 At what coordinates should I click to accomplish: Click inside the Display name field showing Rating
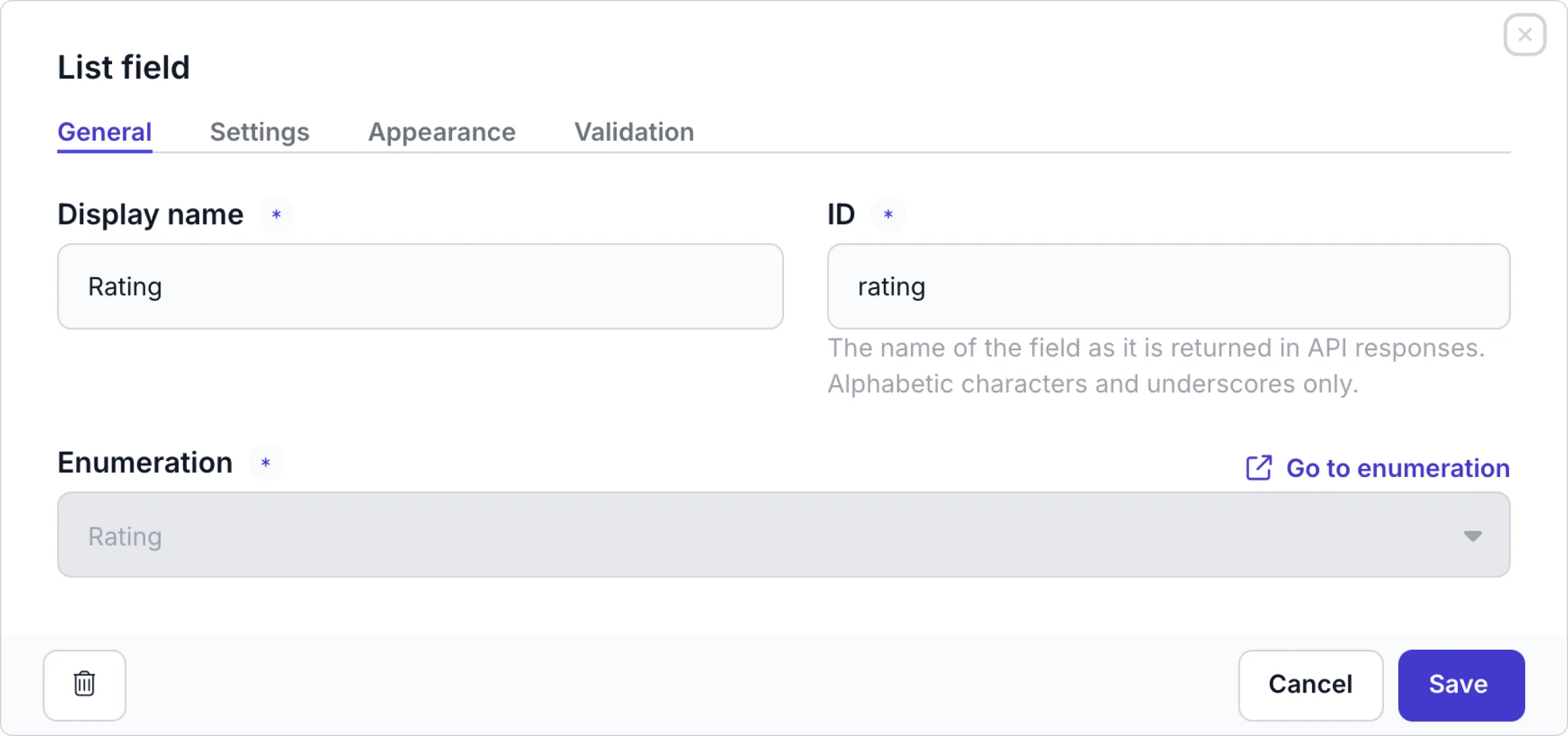coord(420,287)
